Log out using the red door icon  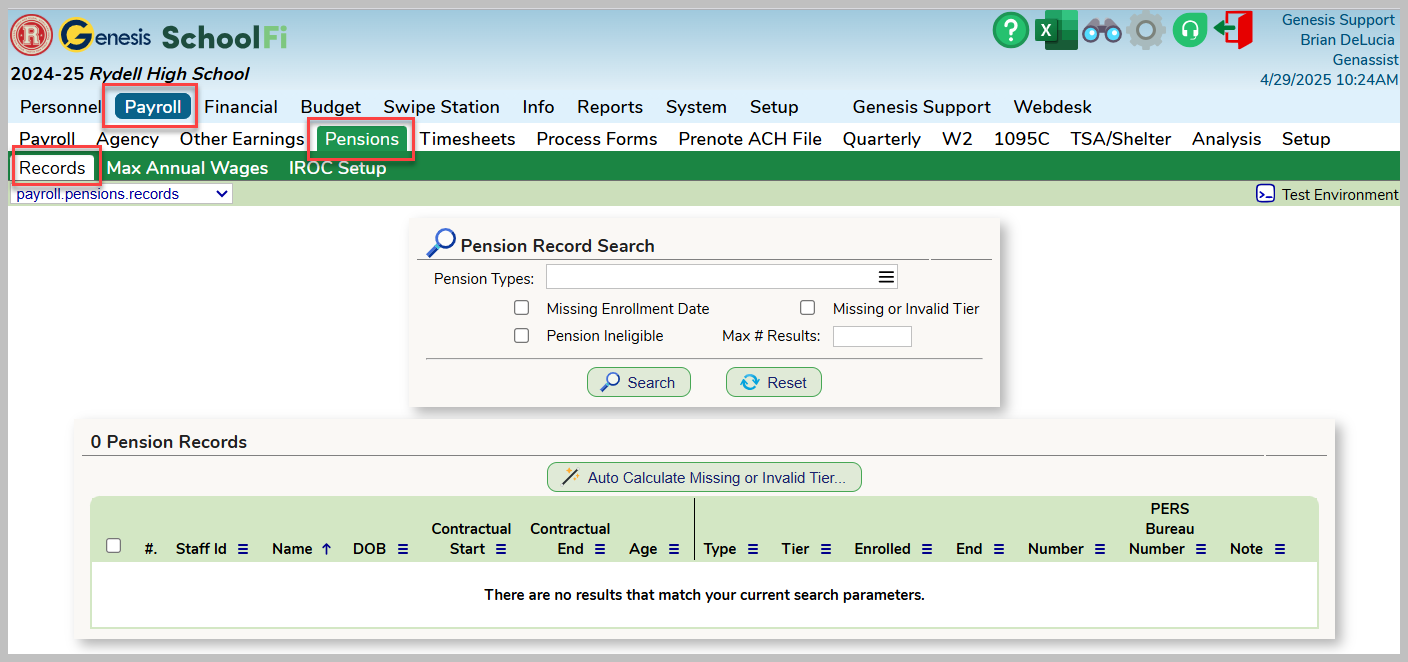click(x=1234, y=30)
